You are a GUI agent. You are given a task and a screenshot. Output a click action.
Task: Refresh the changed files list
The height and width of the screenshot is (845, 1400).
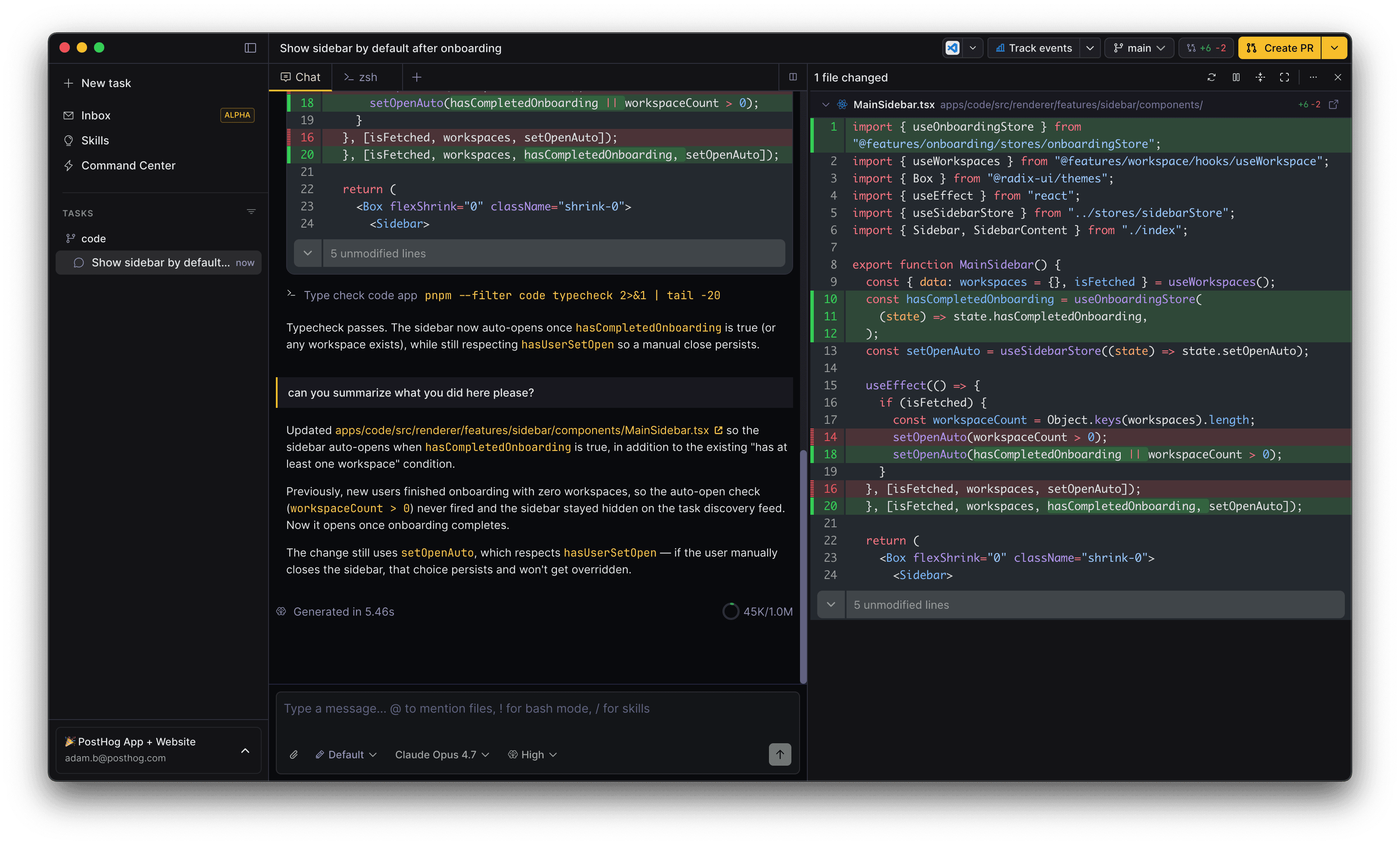tap(1211, 77)
